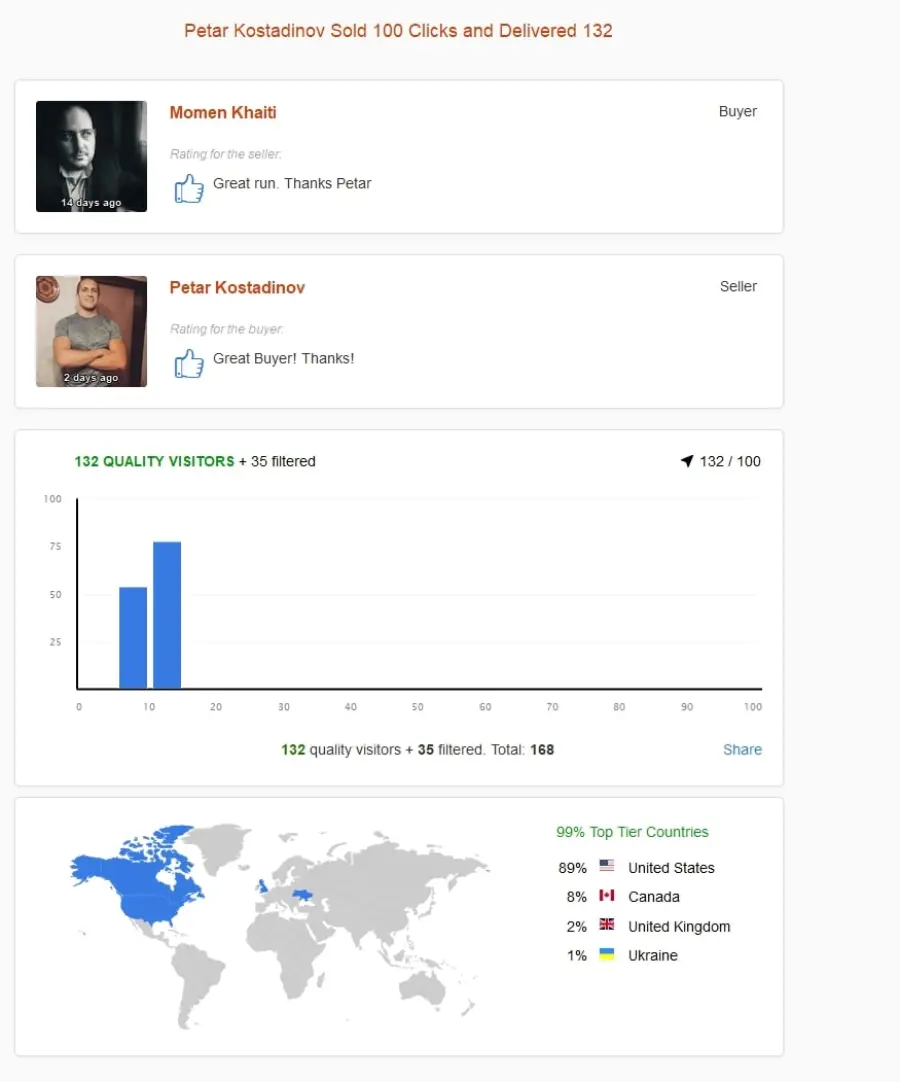This screenshot has width=900, height=1082.
Task: Click the thumbs-up icon beside Great run
Action: pyautogui.click(x=189, y=188)
